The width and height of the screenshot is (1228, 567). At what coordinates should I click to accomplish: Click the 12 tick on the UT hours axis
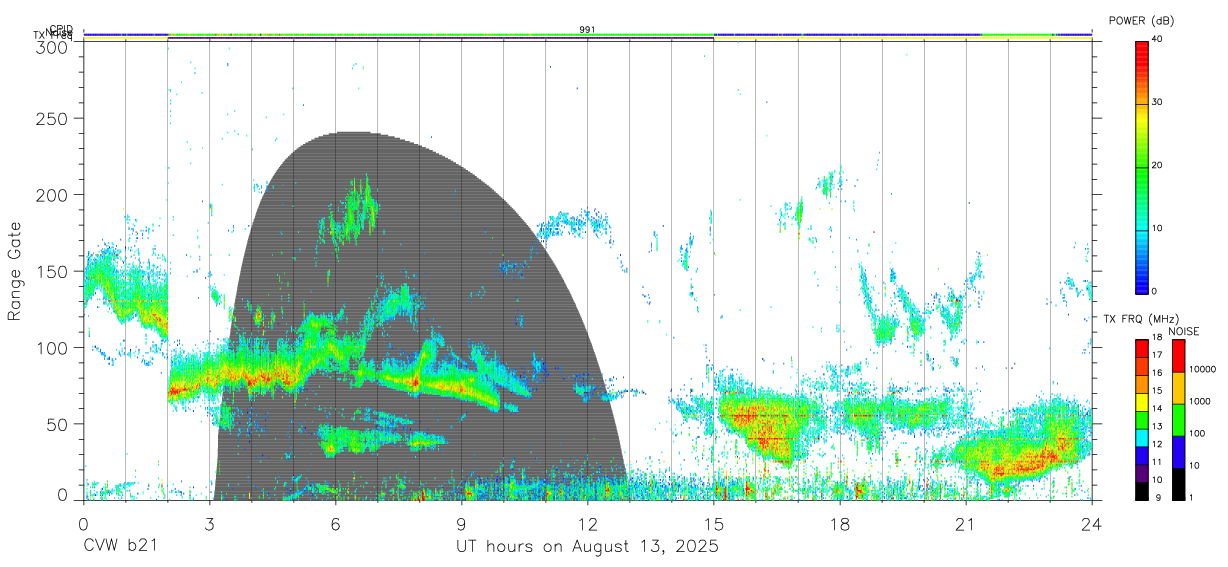pyautogui.click(x=587, y=523)
